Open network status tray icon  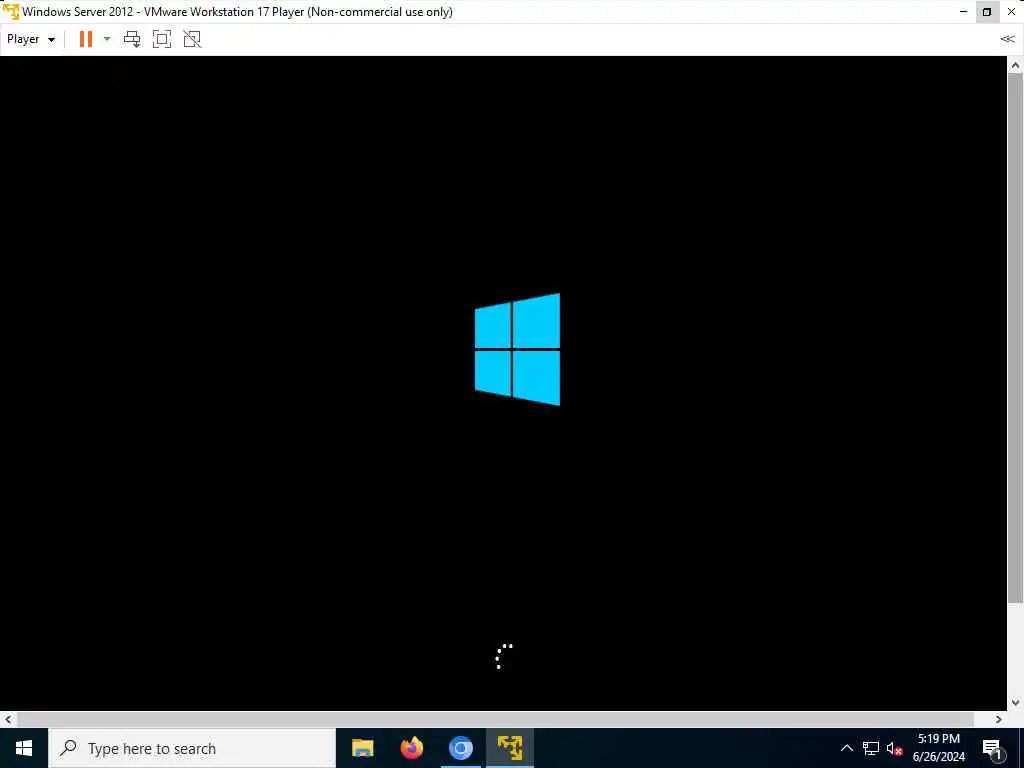[871, 748]
